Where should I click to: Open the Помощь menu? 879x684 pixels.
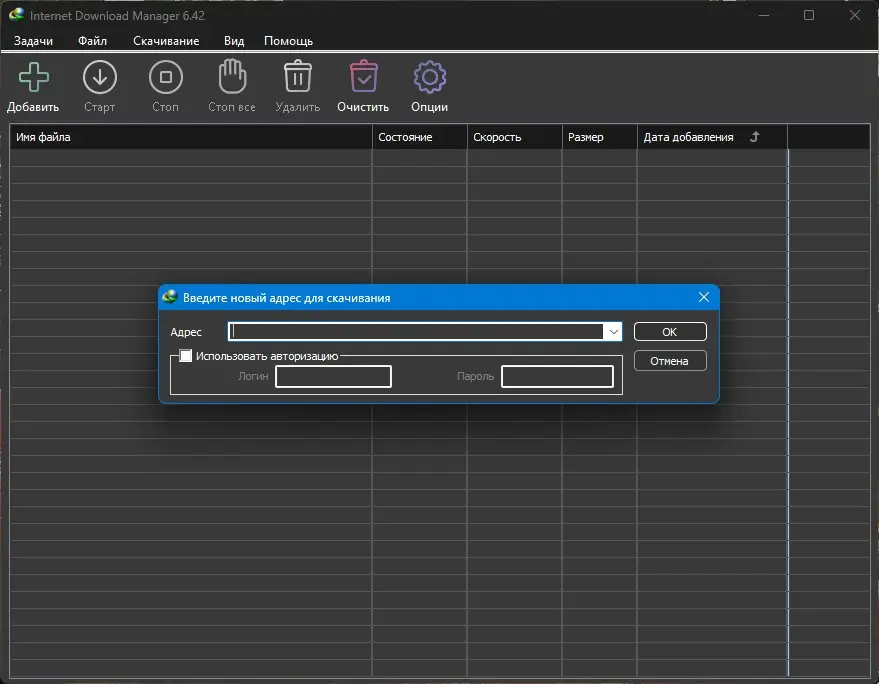pos(288,41)
